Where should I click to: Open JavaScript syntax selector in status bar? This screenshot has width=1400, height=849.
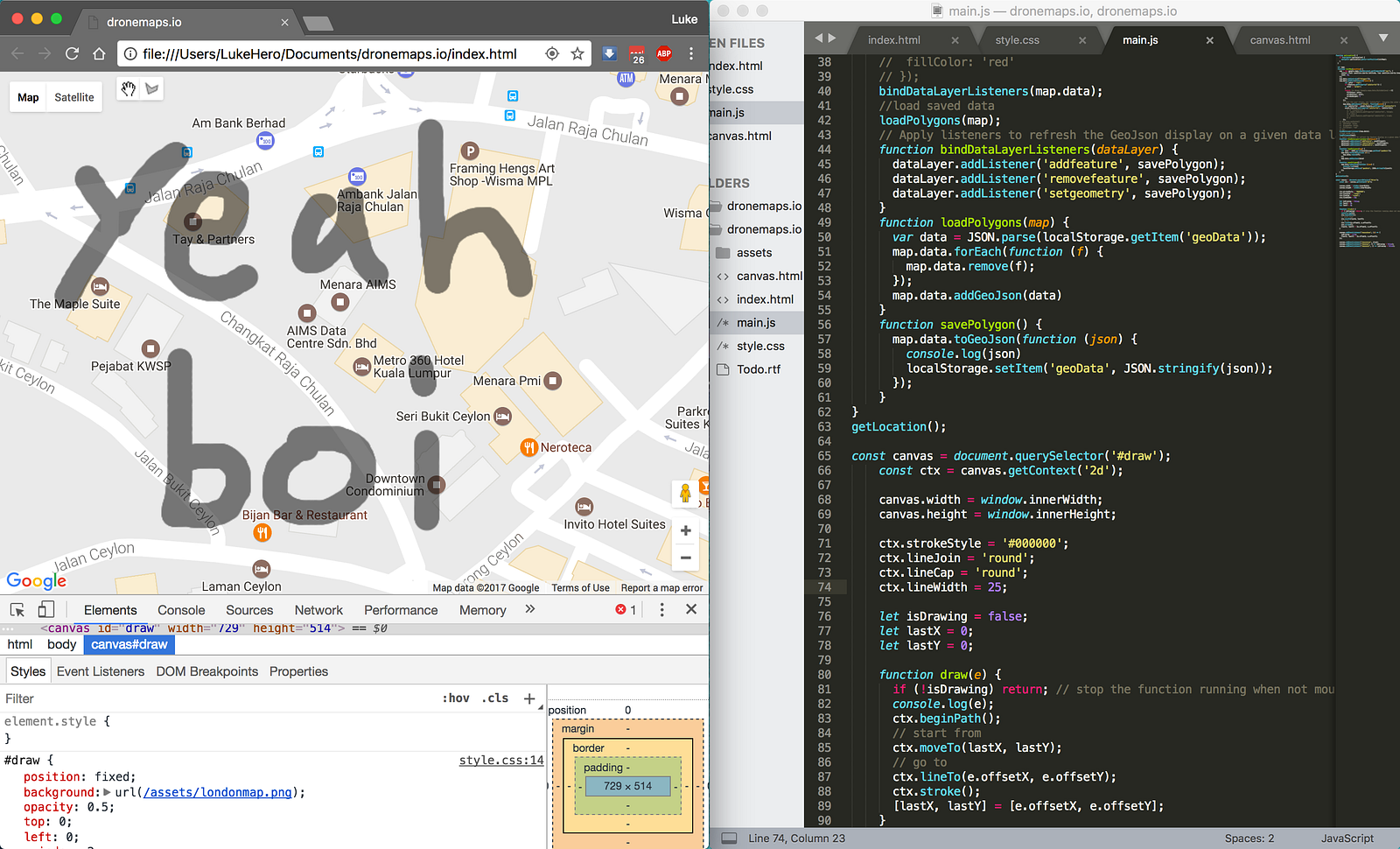[x=1347, y=838]
